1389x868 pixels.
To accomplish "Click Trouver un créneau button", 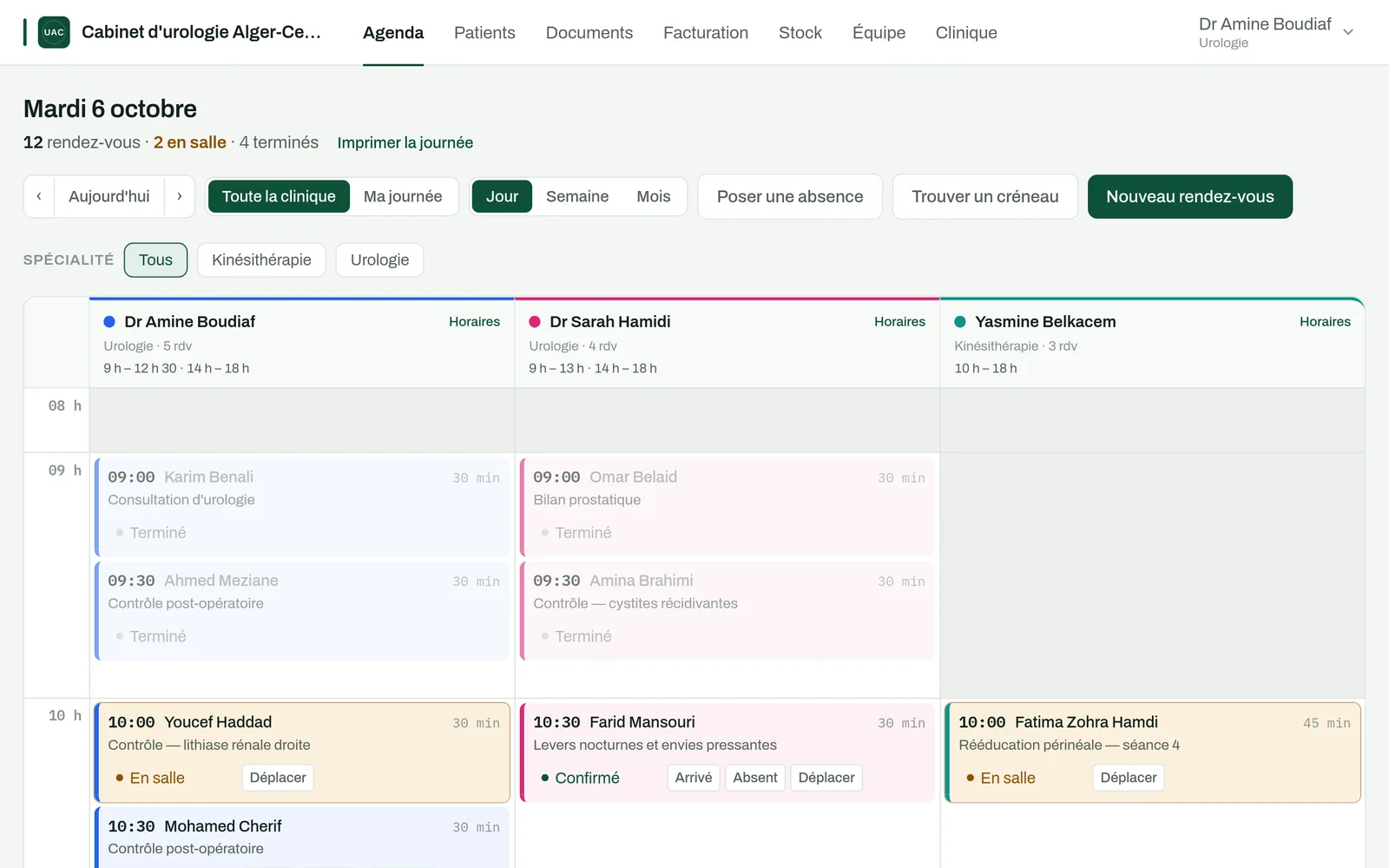I will pos(985,197).
